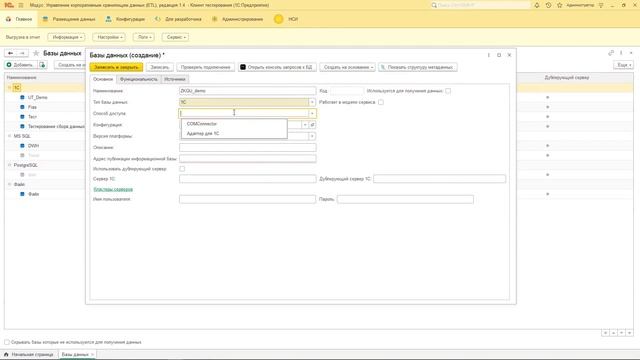640x360 pixels.
Task: Select UT_Demo database row
Action: point(38,98)
